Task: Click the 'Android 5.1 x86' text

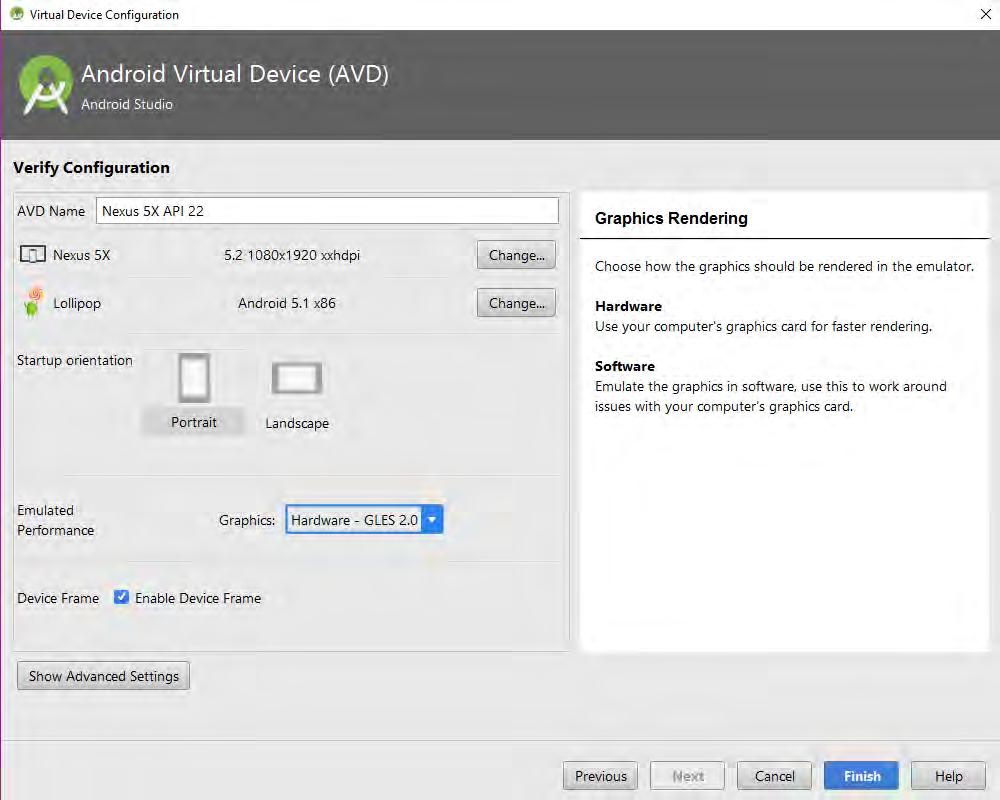Action: (x=286, y=303)
